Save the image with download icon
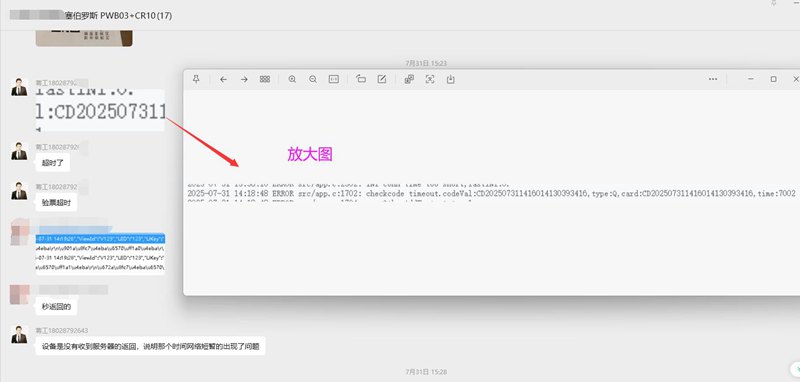 click(451, 79)
